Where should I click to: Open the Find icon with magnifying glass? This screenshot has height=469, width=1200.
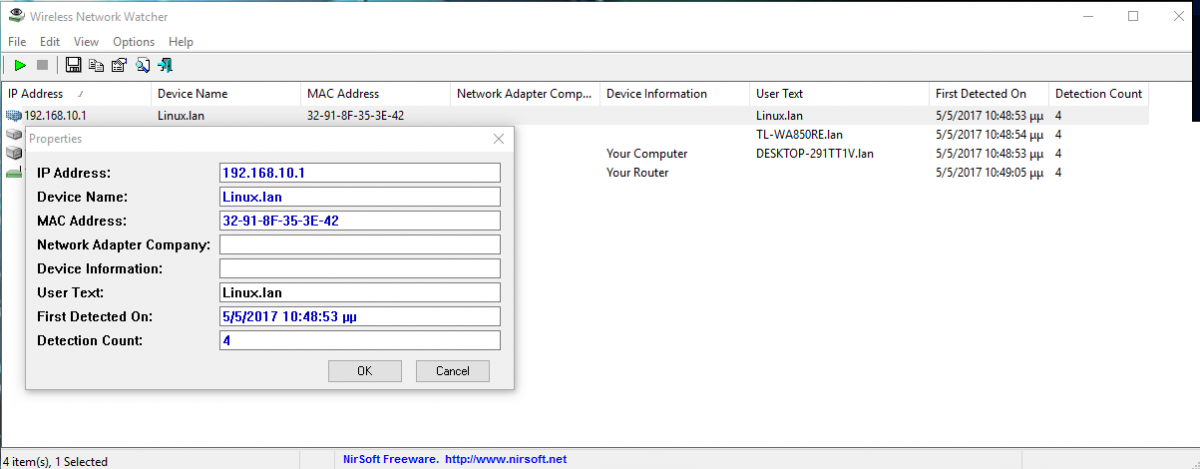(x=142, y=65)
